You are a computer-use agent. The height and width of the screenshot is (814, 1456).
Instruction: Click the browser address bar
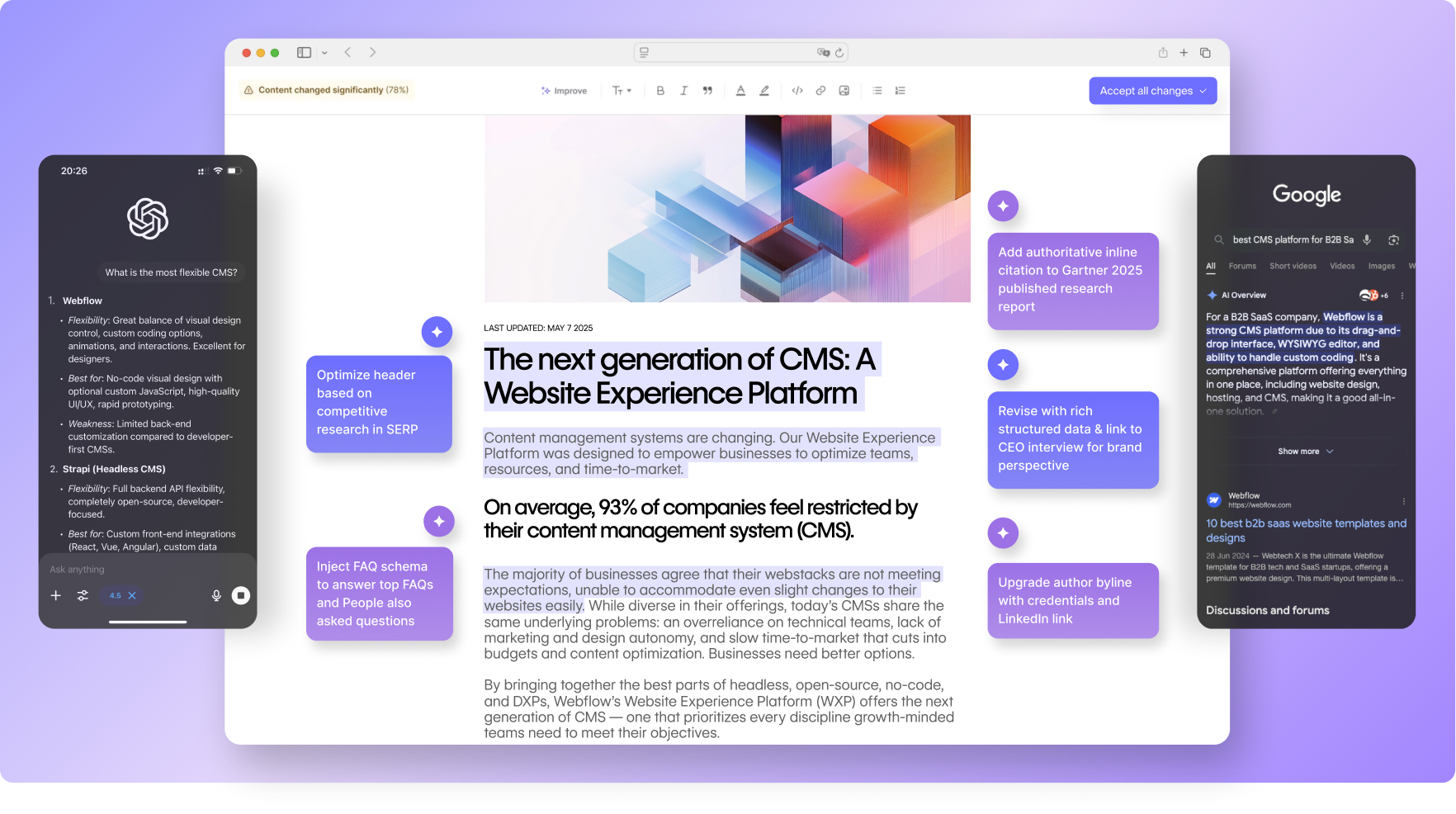(740, 52)
